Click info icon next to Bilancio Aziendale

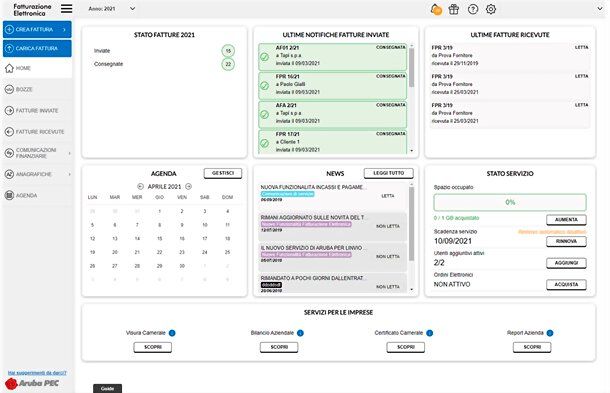tap(300, 333)
